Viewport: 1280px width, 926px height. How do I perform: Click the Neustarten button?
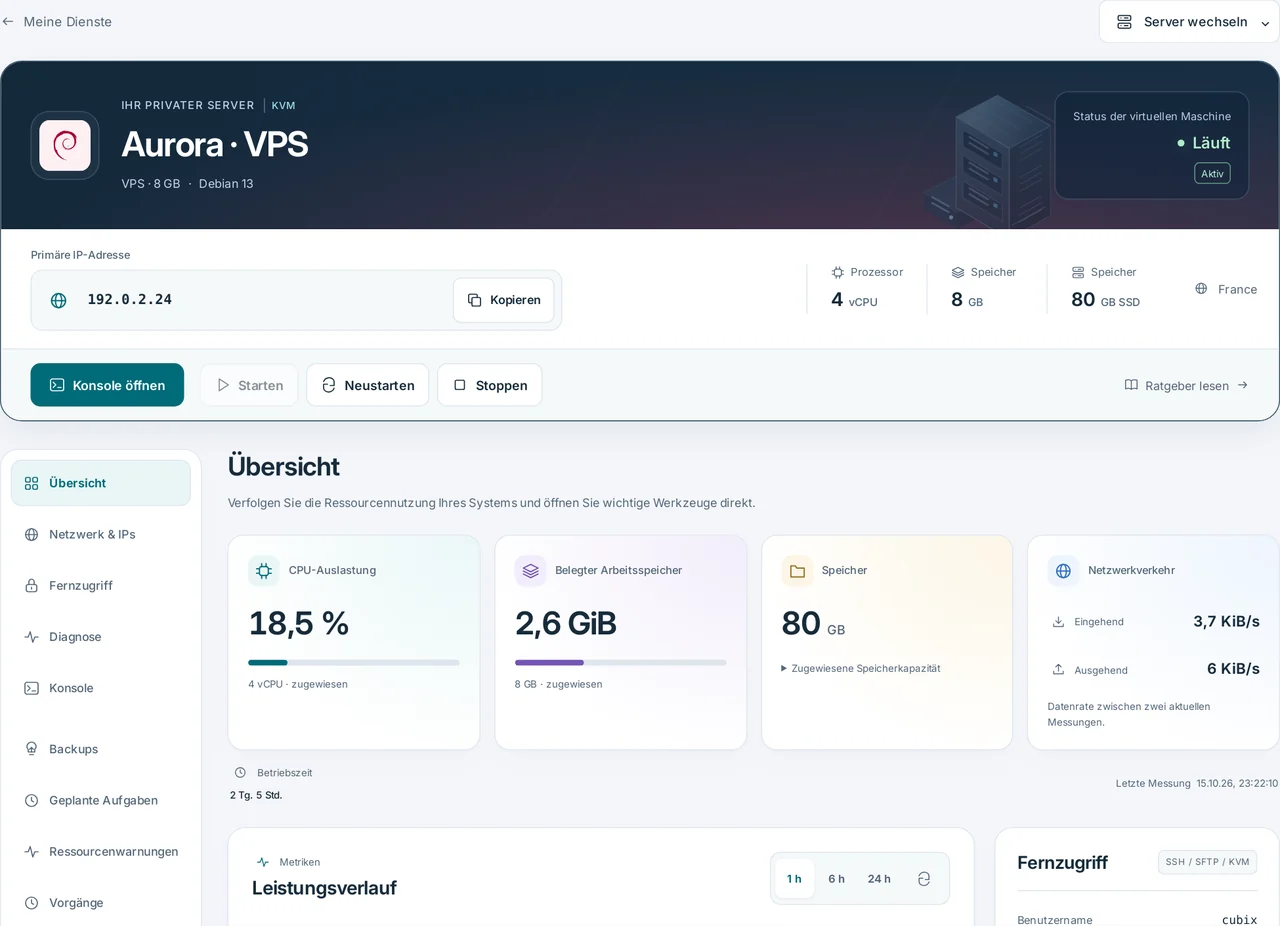(x=368, y=385)
